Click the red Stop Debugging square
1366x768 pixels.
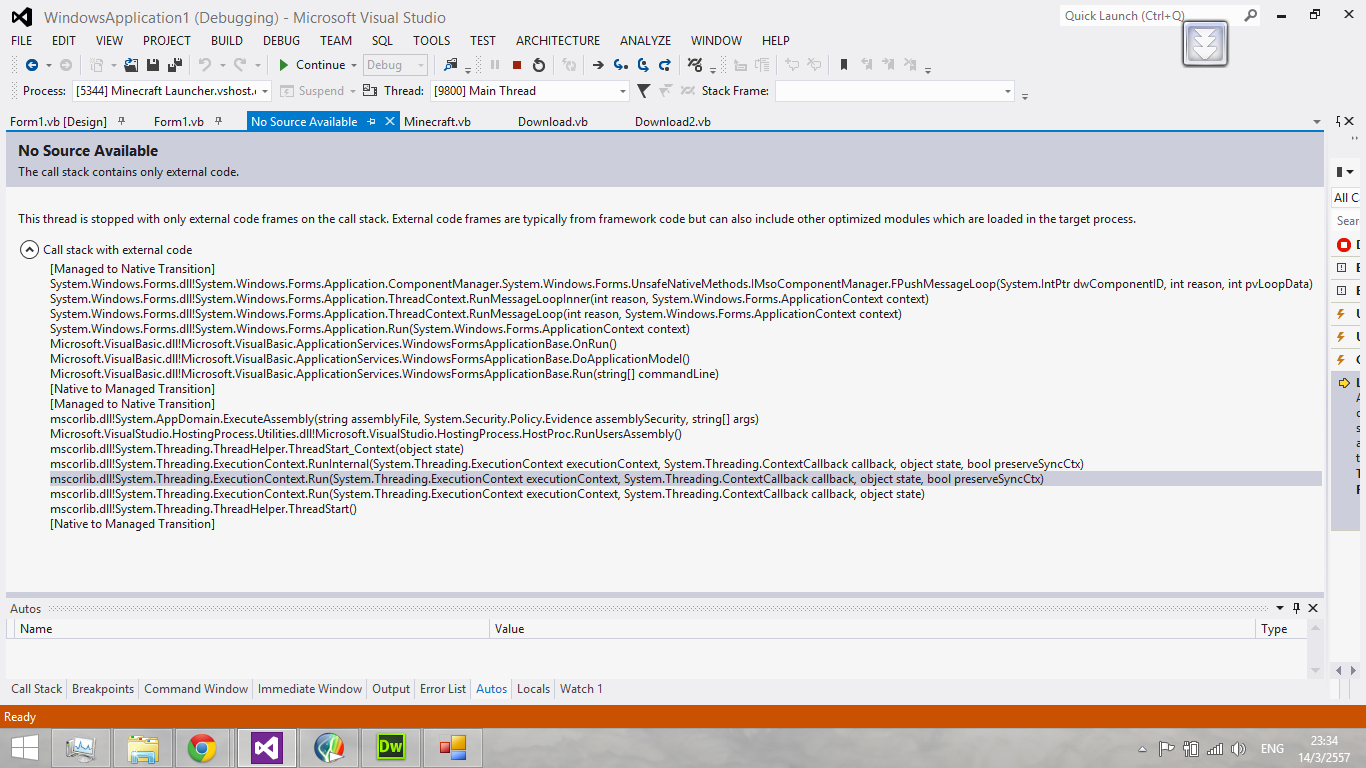pos(517,65)
